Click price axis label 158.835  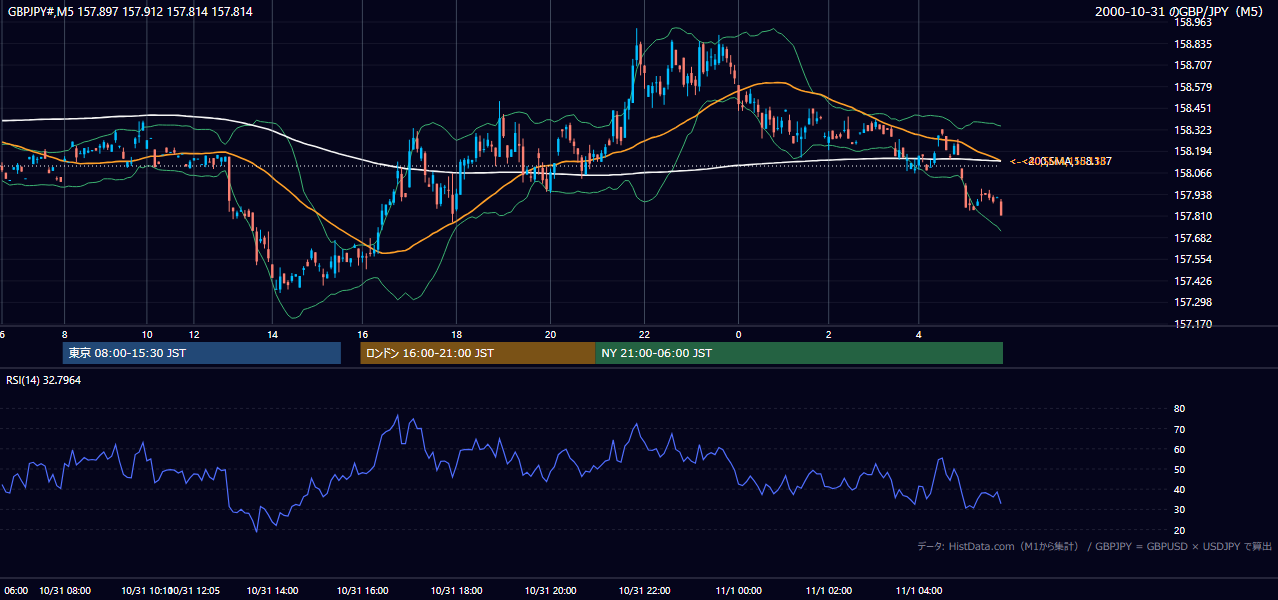pyautogui.click(x=1193, y=44)
